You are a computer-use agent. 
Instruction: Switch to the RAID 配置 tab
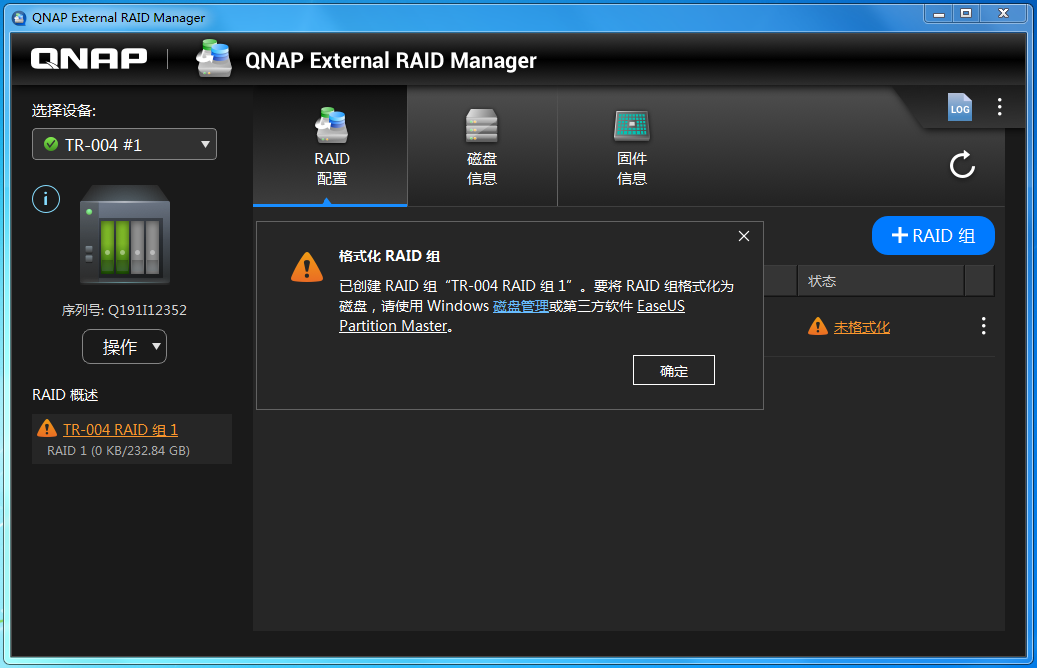click(331, 146)
